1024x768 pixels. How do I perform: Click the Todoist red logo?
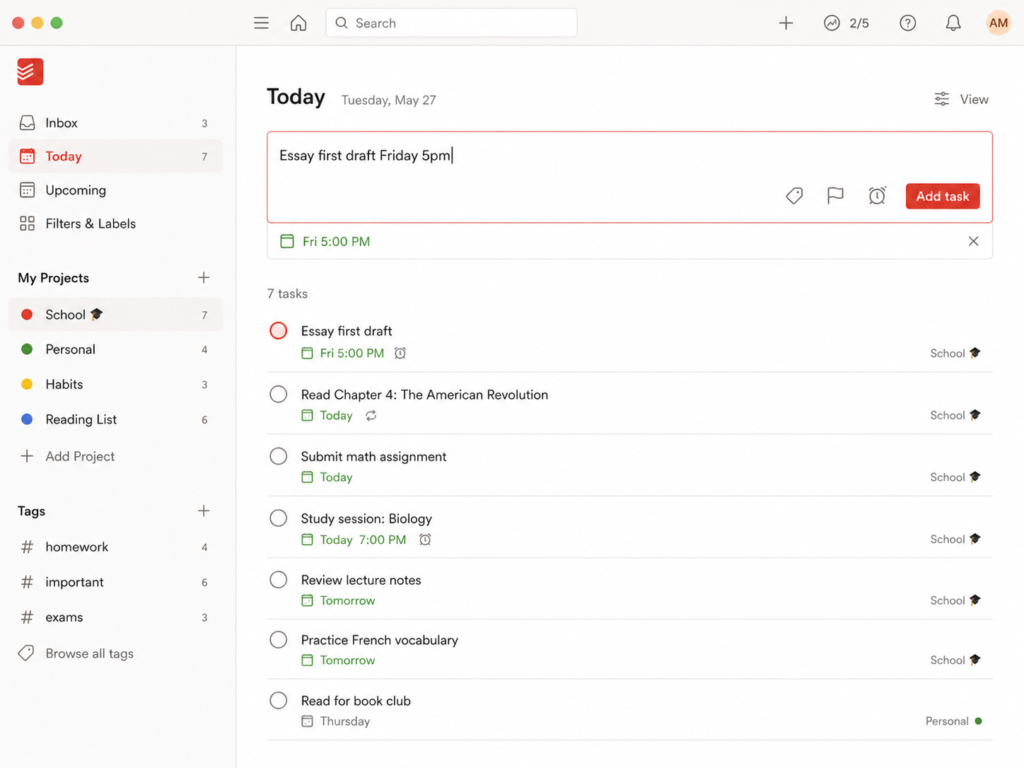pyautogui.click(x=30, y=72)
